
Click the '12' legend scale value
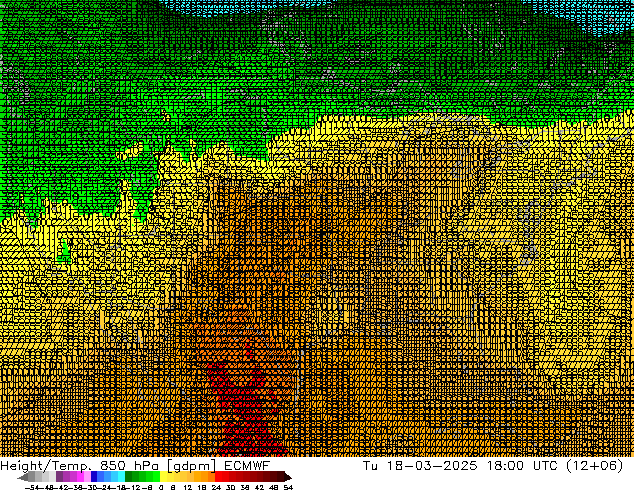(188, 488)
